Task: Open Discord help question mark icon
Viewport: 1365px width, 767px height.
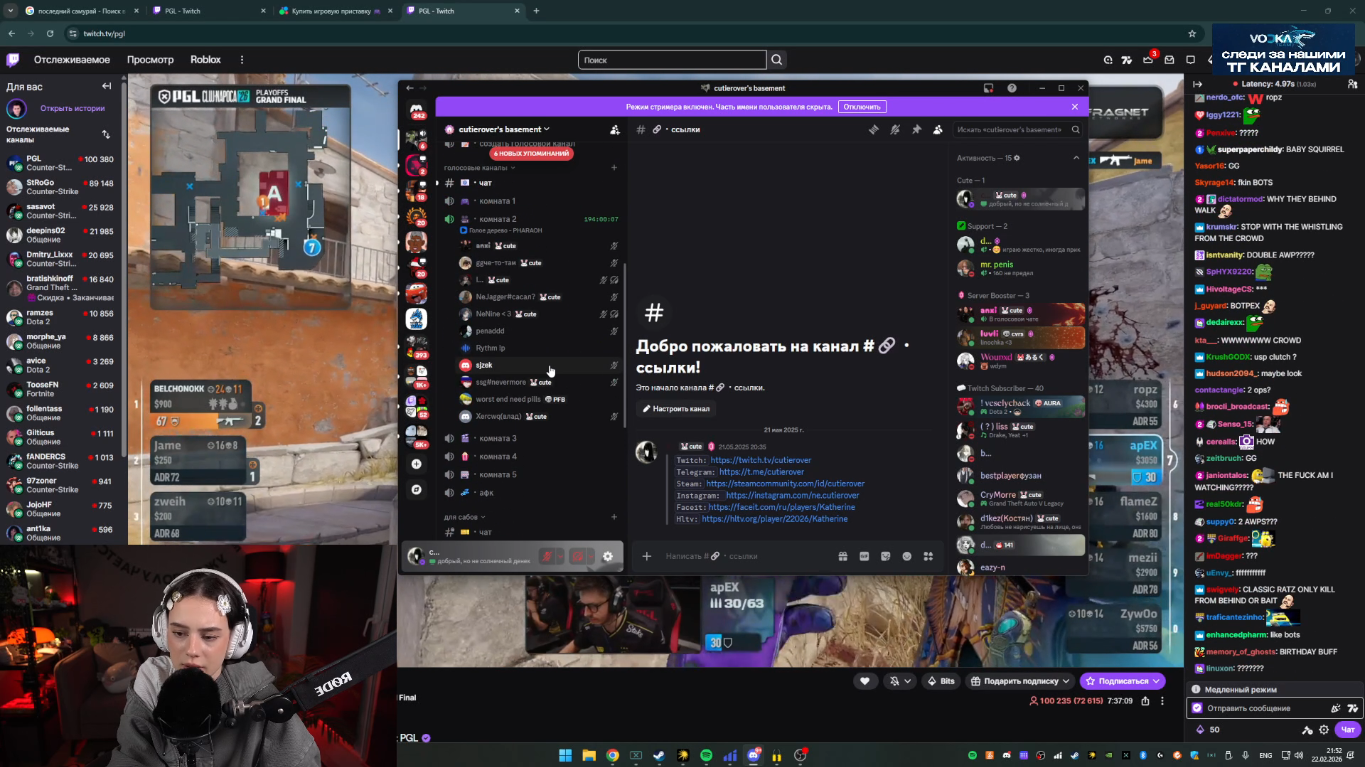Action: click(1012, 88)
